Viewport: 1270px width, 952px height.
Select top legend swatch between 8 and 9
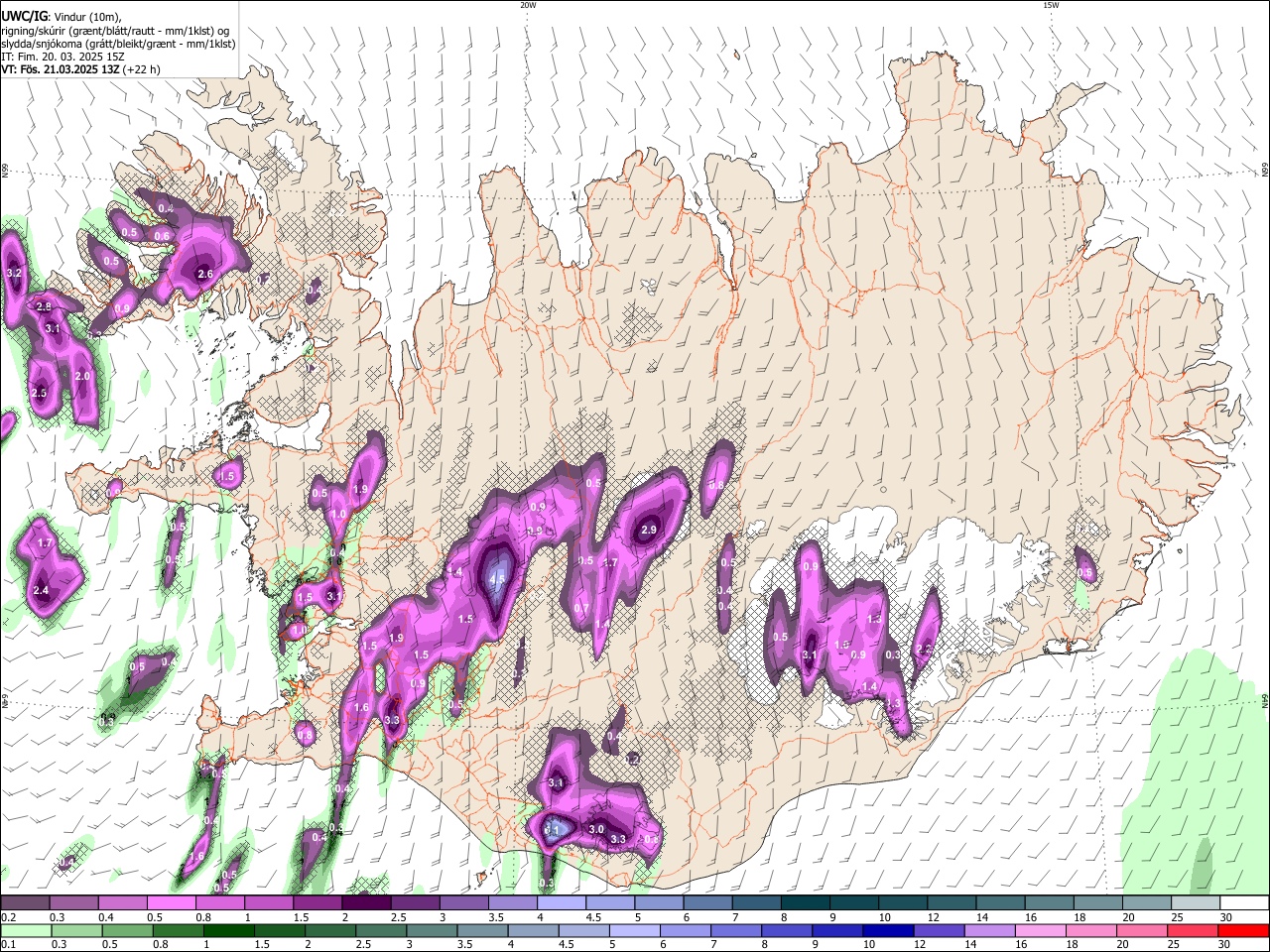[x=804, y=903]
